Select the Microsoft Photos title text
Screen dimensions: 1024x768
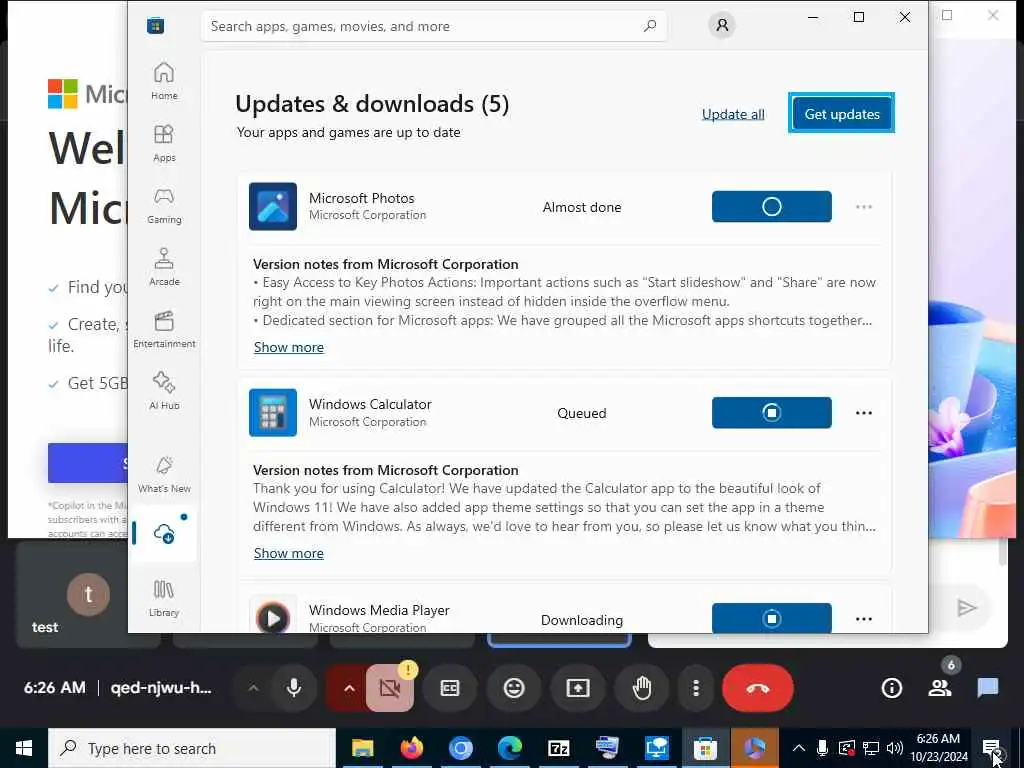(362, 198)
